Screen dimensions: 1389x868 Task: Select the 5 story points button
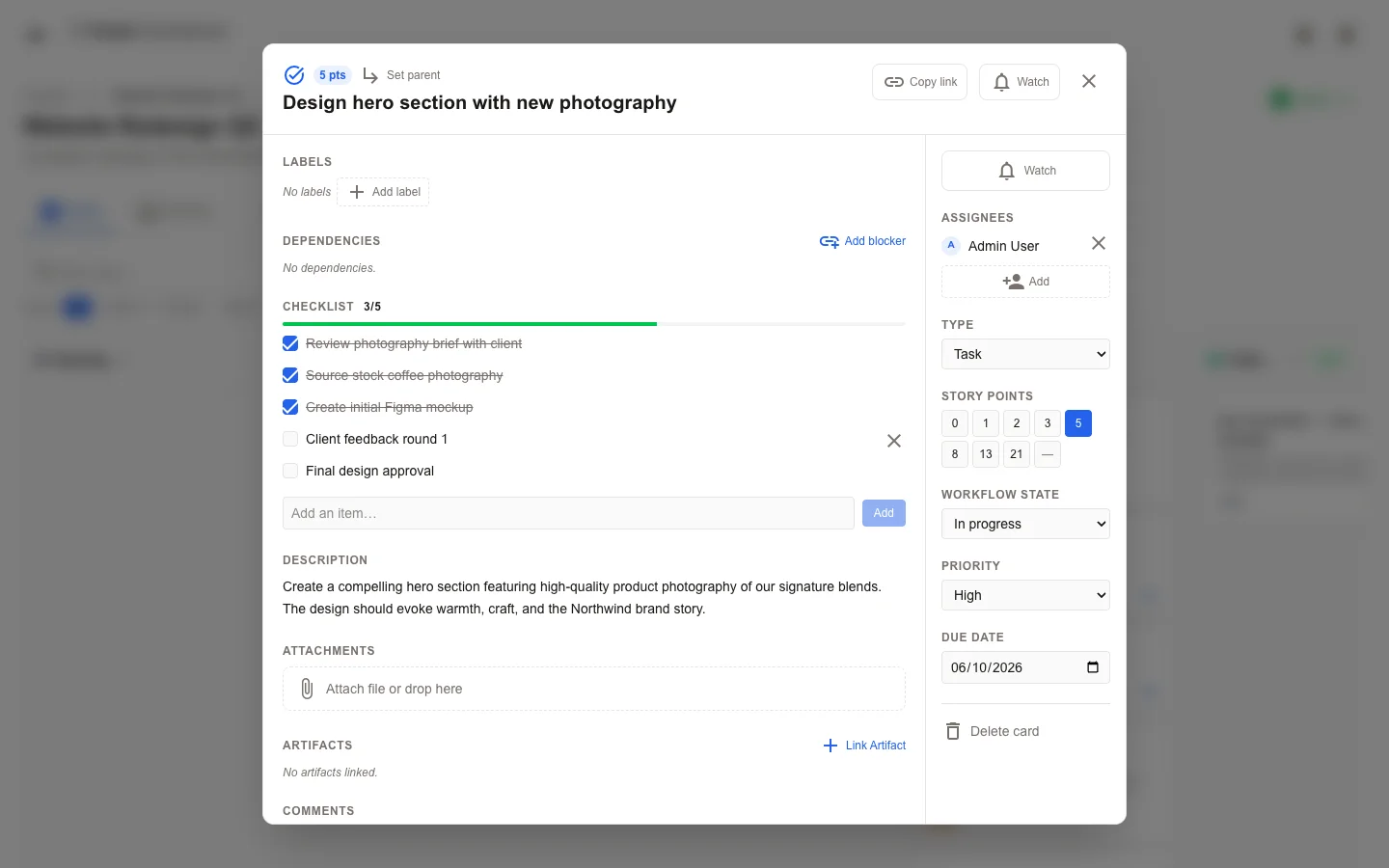click(1078, 423)
